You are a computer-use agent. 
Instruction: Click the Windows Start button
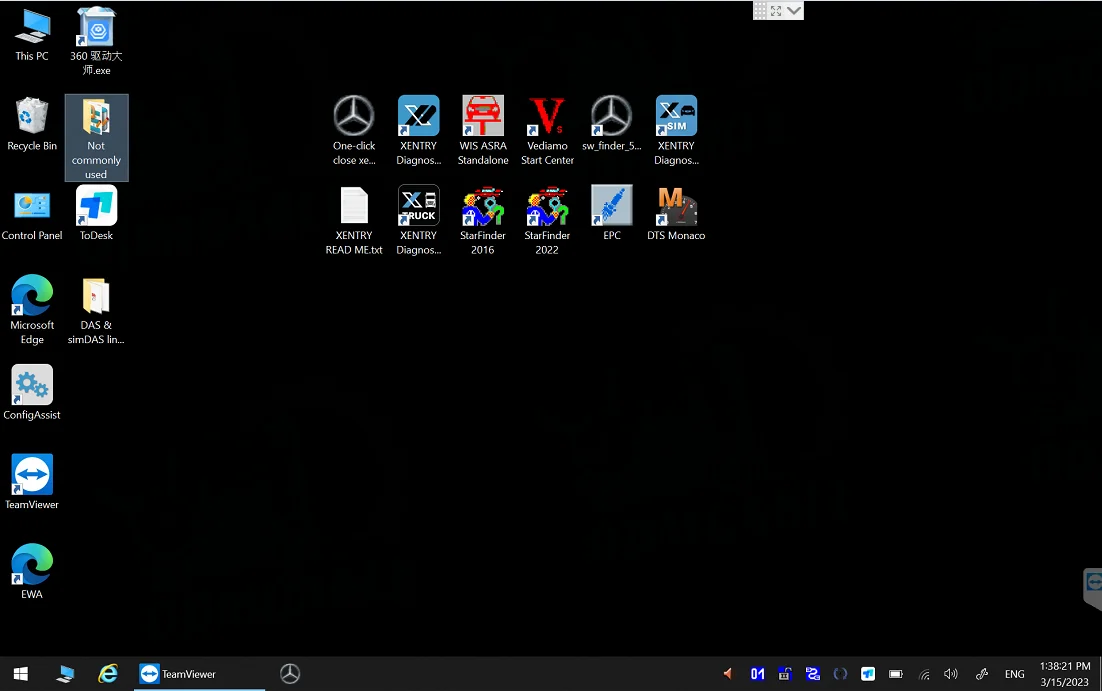pos(20,674)
